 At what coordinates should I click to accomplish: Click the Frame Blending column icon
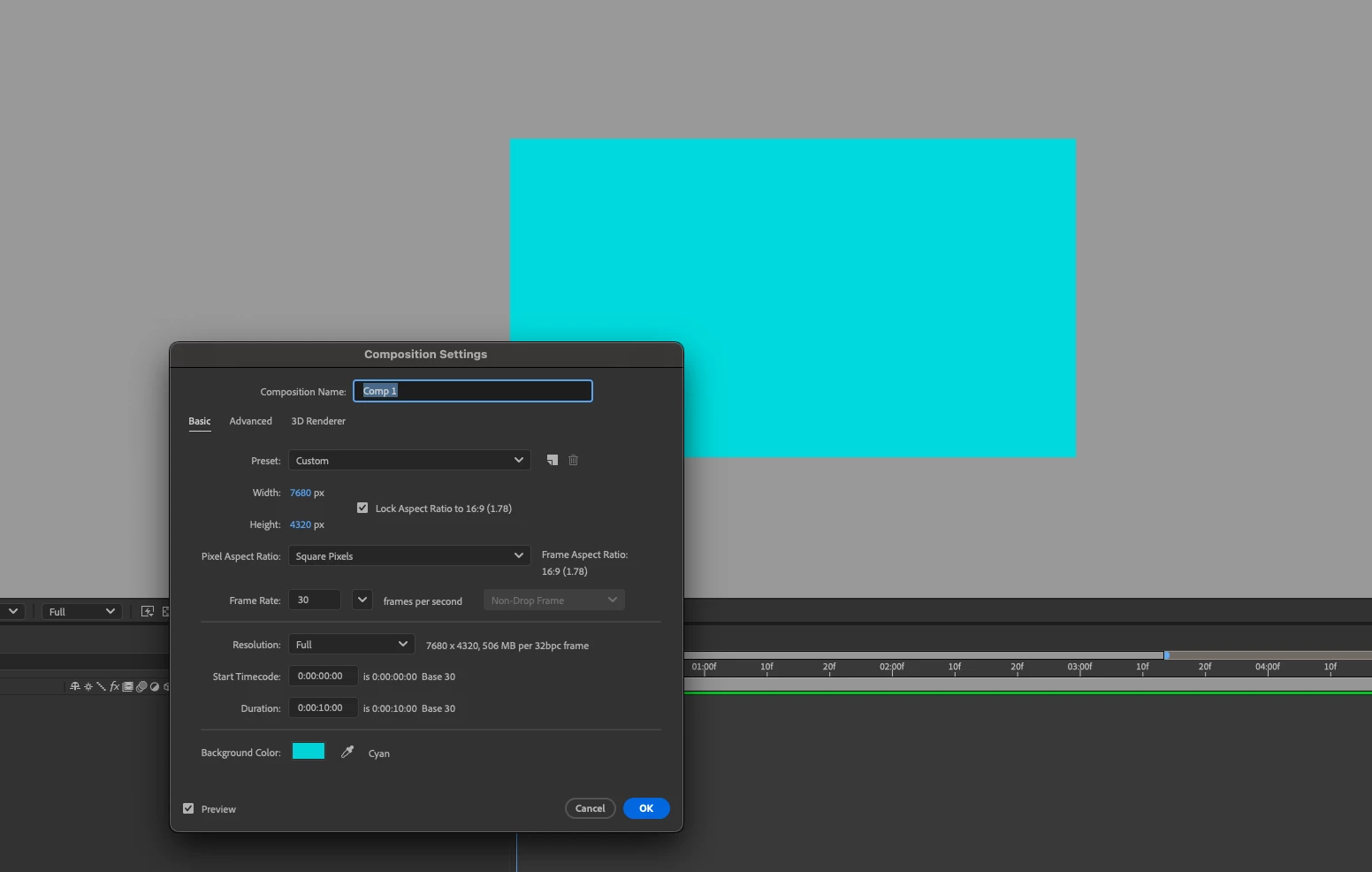(x=127, y=686)
